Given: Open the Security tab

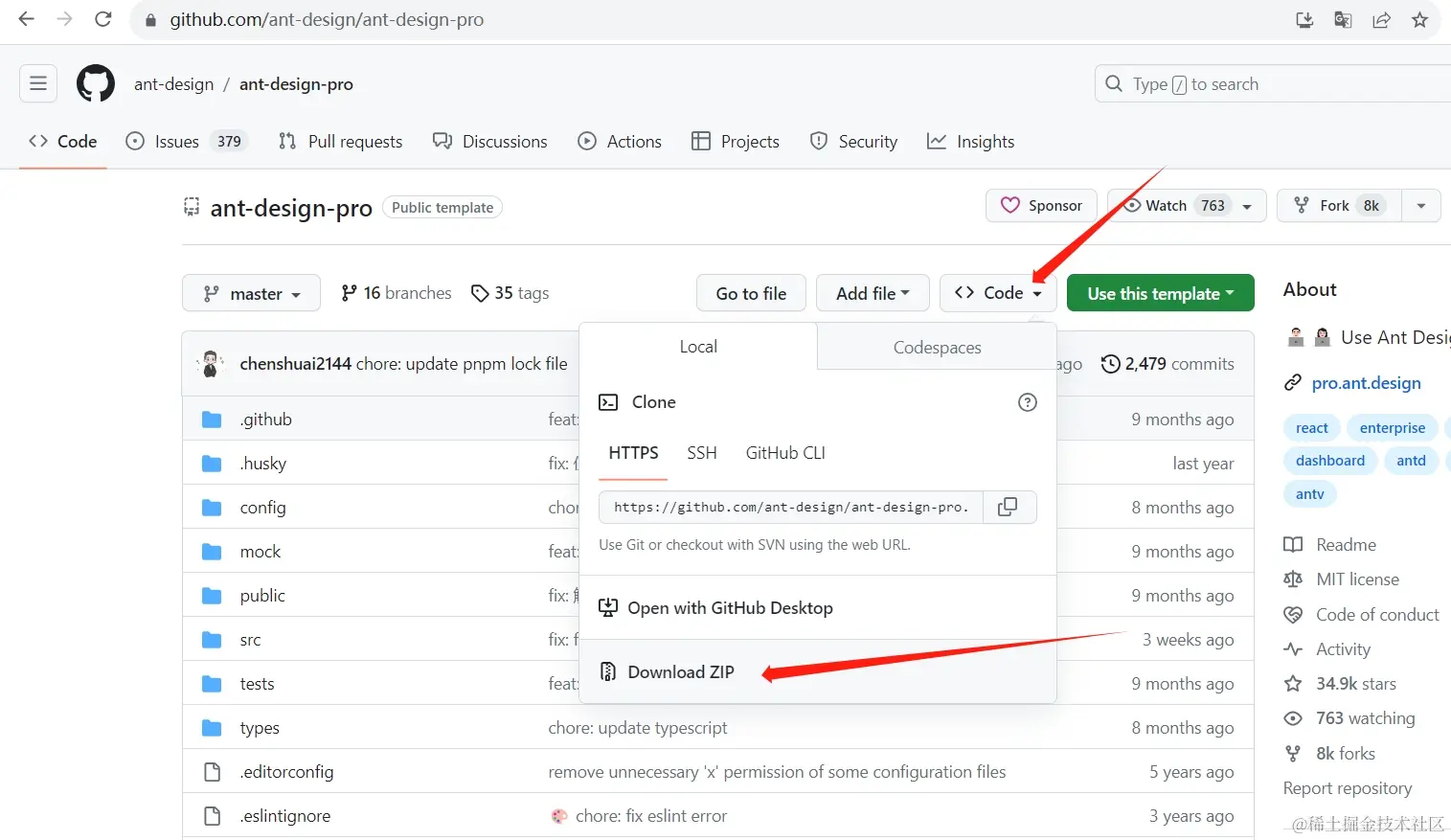Looking at the screenshot, I should coord(853,142).
